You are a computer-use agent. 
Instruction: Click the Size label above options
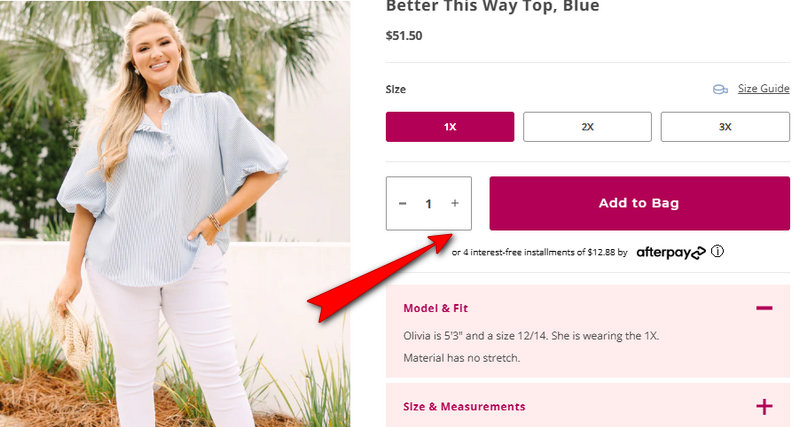pyautogui.click(x=395, y=89)
